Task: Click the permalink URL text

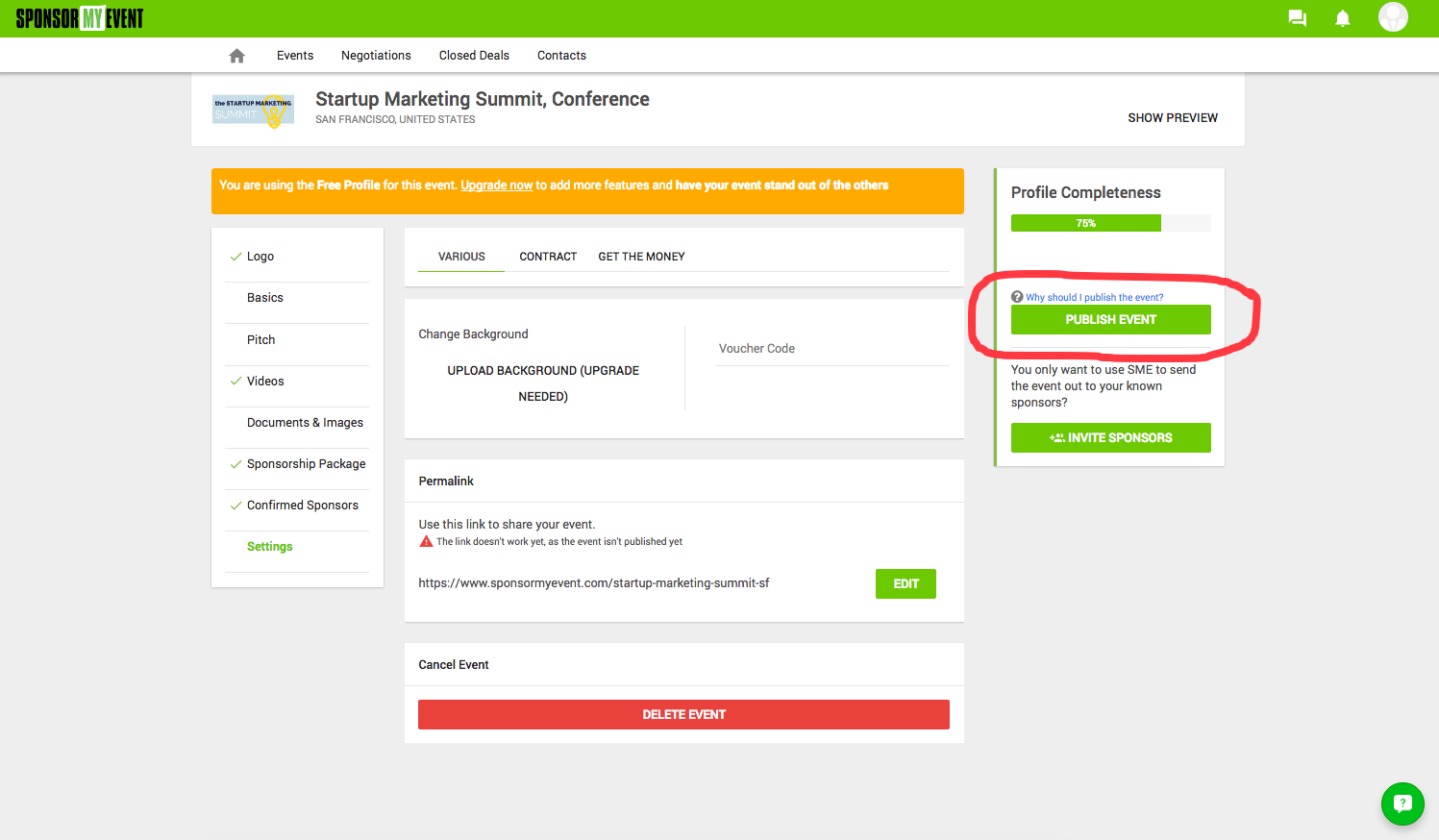Action: pos(594,583)
